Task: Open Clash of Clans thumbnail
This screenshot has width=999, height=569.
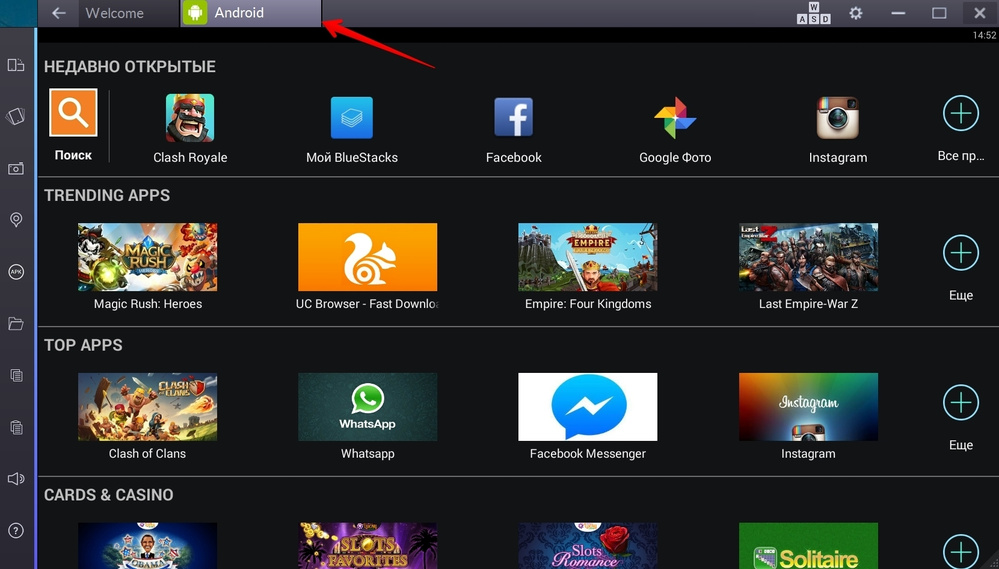Action: pos(147,407)
